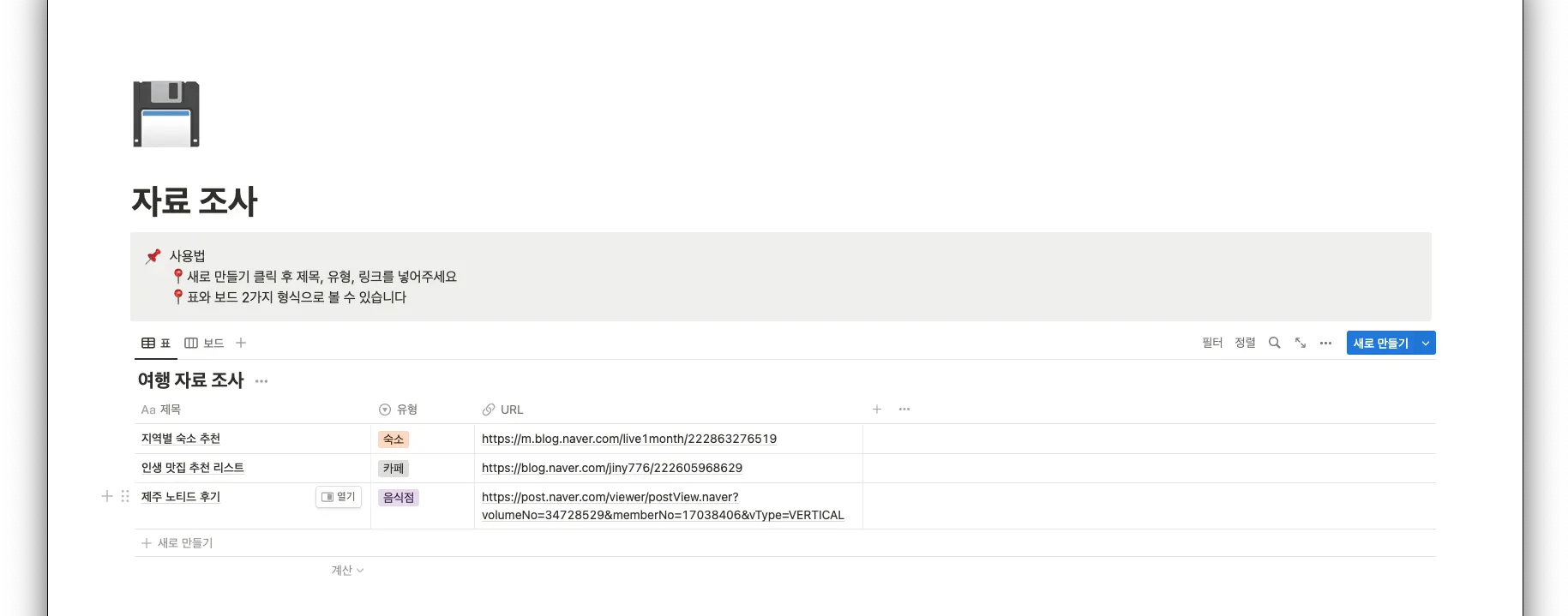This screenshot has height=616, width=1568.
Task: Click the blue 새로 만들기 button
Action: coord(1380,343)
